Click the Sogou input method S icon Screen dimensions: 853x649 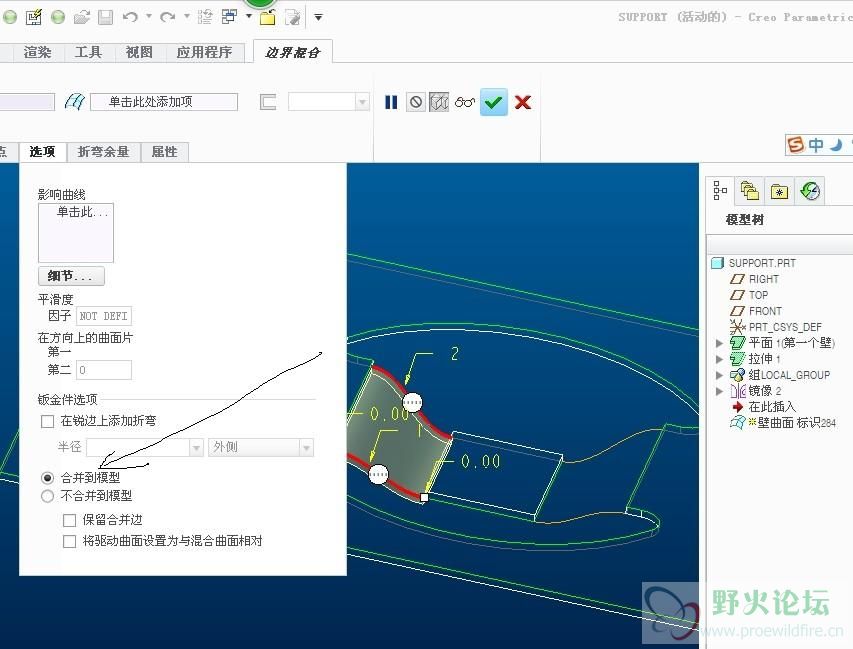pyautogui.click(x=795, y=145)
